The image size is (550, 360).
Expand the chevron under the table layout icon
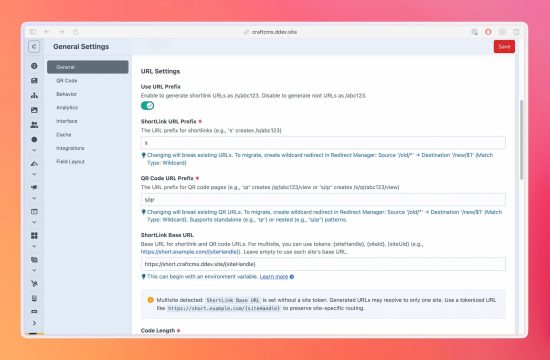[34, 222]
